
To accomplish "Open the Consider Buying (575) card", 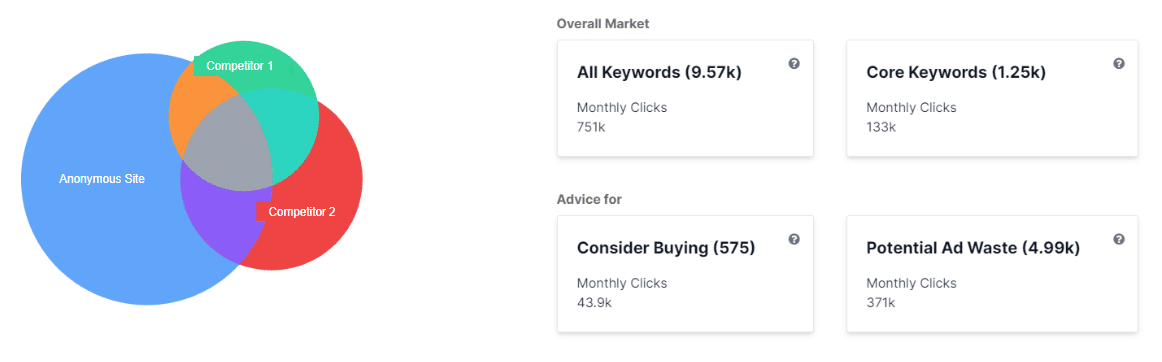I will [x=685, y=274].
